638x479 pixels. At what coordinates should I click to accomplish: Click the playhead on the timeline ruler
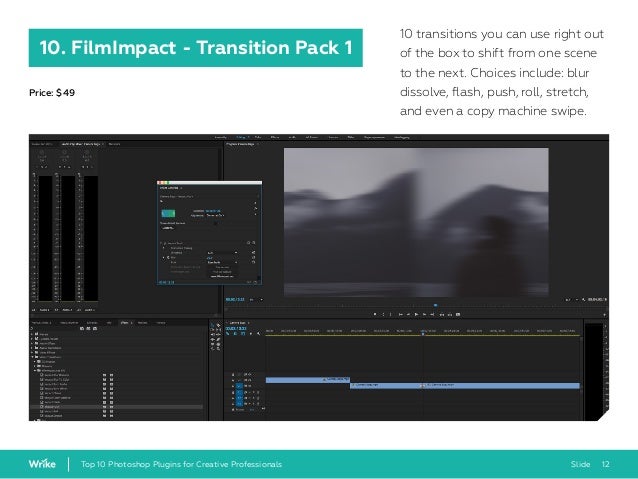tap(423, 332)
